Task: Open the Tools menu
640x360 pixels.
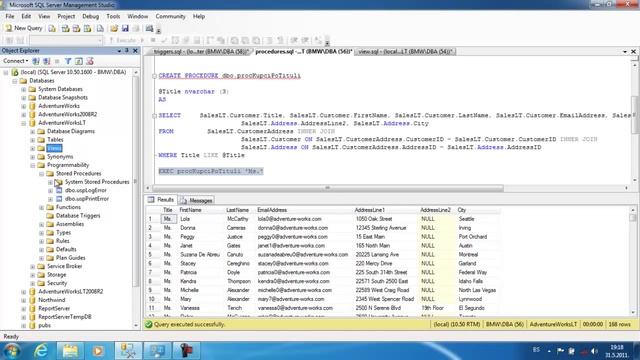Action: 113,16
